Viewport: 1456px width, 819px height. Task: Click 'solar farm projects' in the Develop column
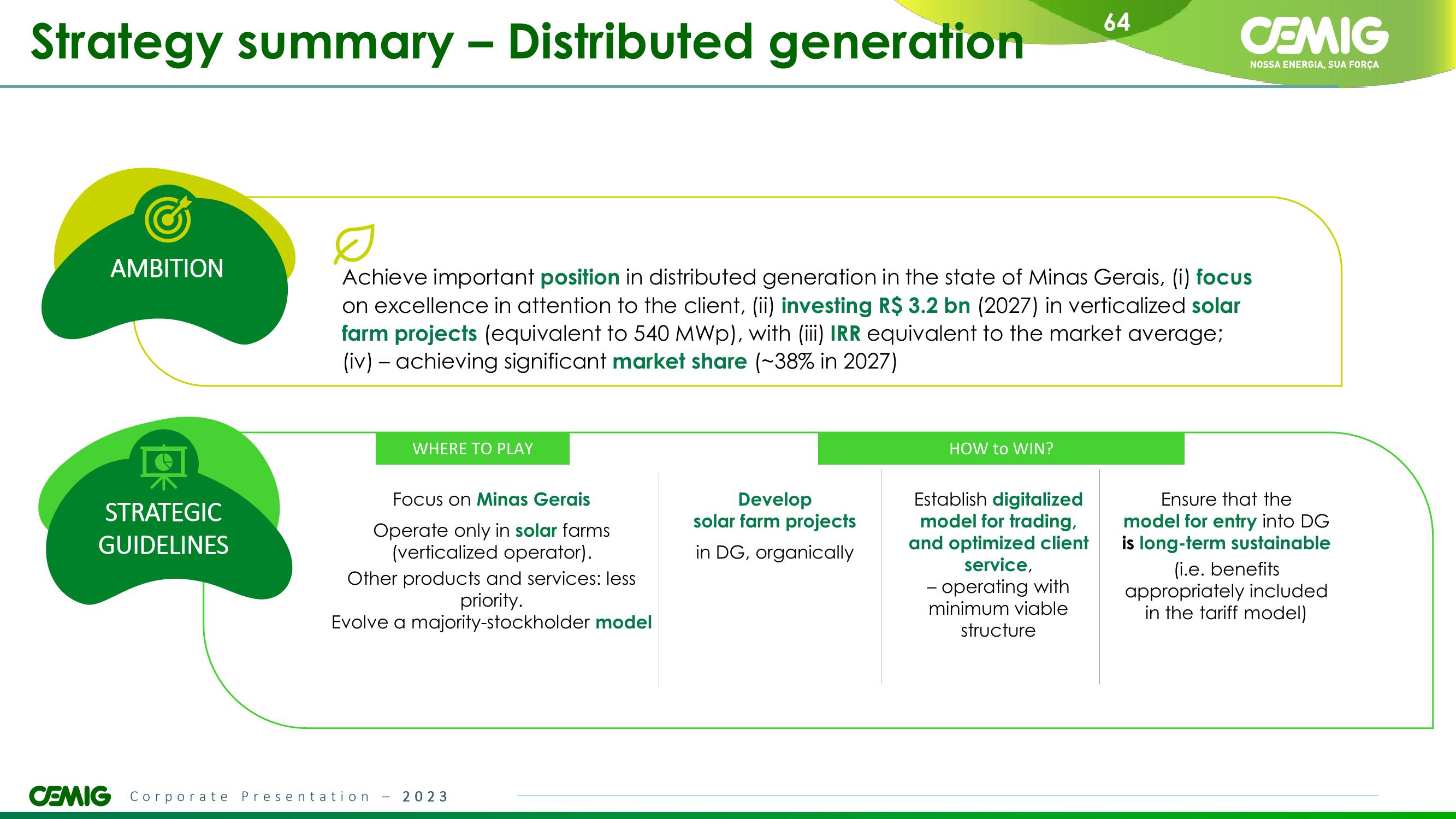click(x=775, y=521)
